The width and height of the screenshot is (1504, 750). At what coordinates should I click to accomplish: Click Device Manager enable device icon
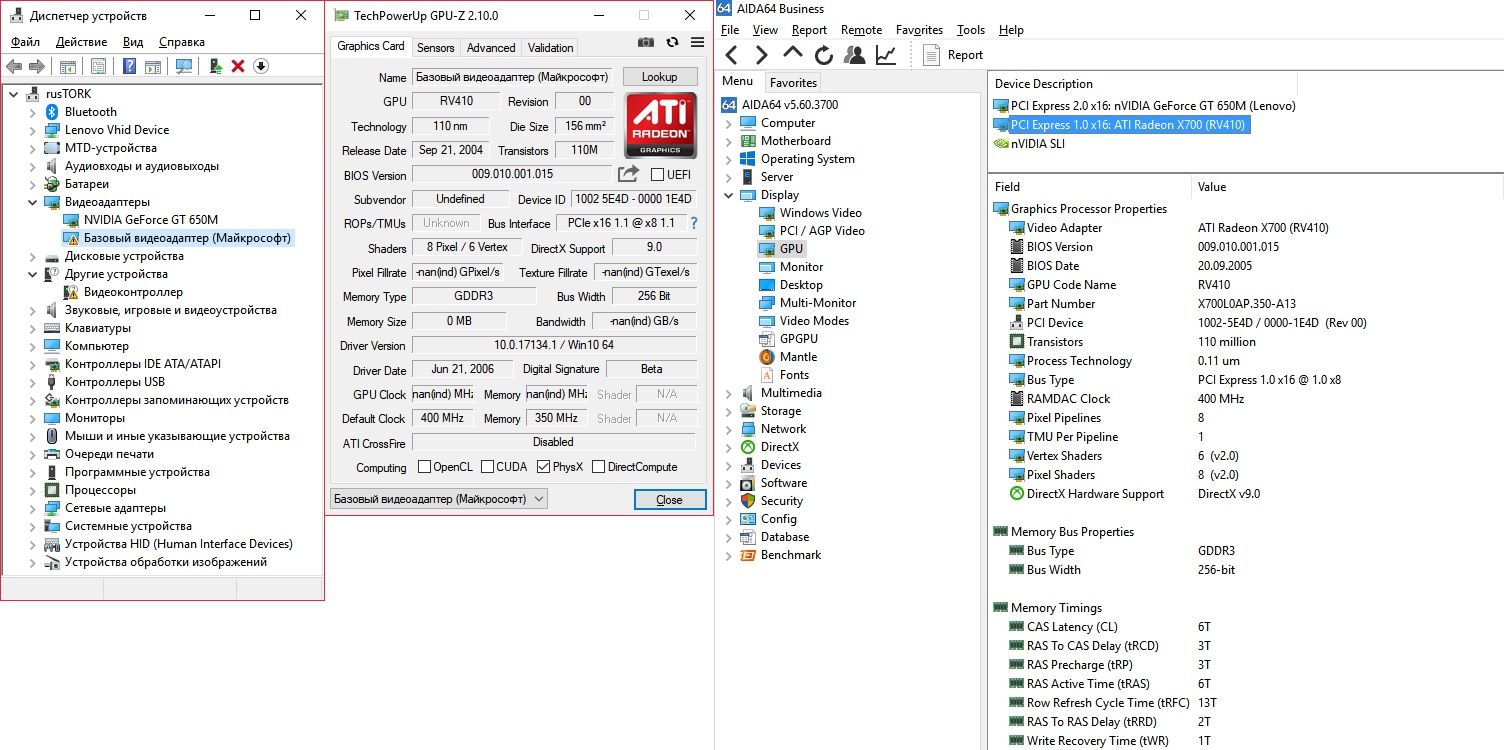[x=215, y=66]
